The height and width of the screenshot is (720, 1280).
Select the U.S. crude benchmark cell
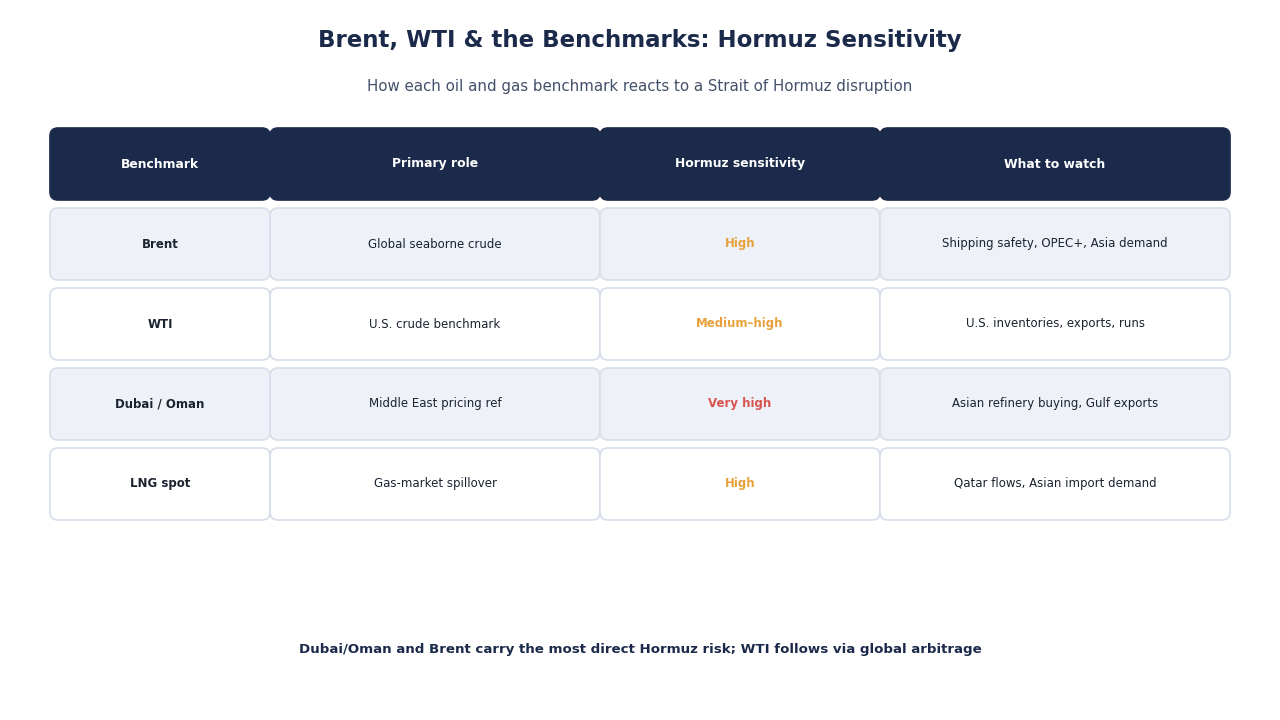(x=435, y=324)
